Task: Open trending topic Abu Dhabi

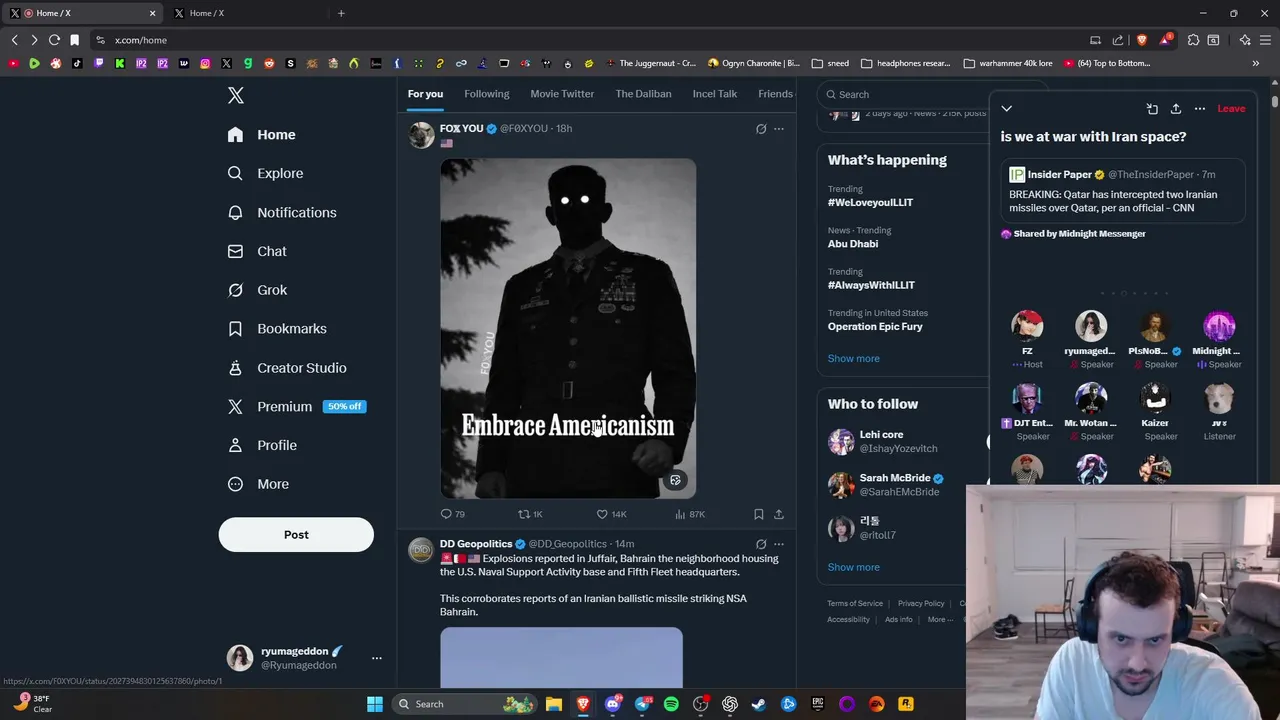Action: coord(853,244)
